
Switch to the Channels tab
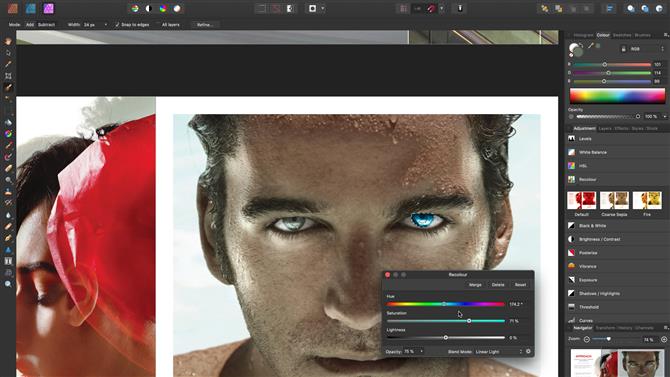(644, 328)
